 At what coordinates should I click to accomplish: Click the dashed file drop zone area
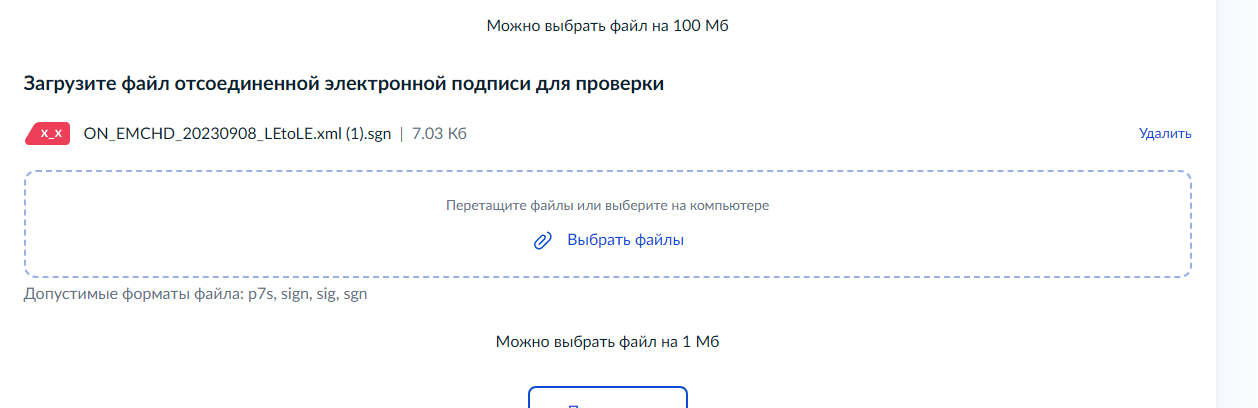click(x=608, y=224)
